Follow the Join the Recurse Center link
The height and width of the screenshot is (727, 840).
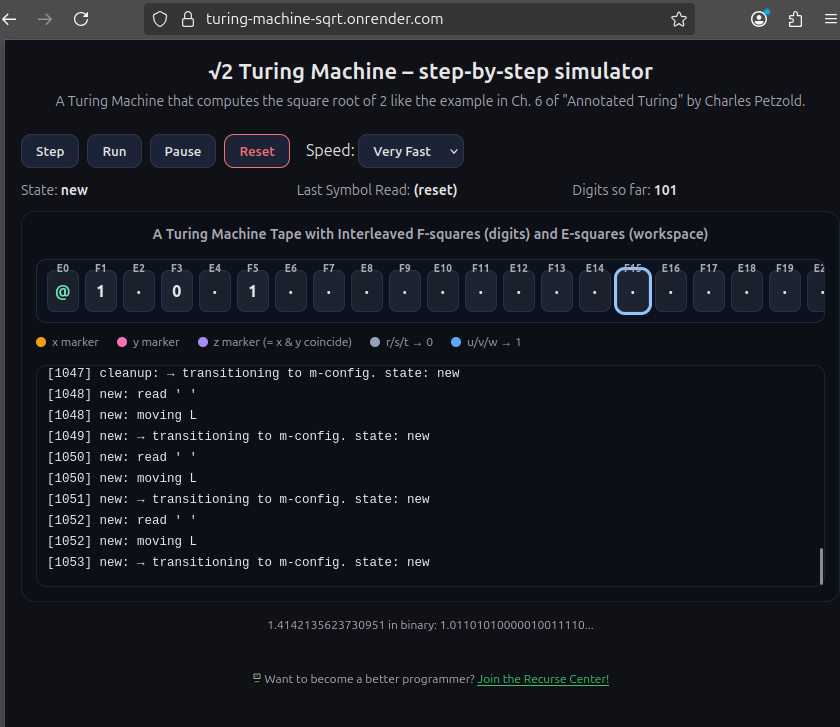point(542,679)
